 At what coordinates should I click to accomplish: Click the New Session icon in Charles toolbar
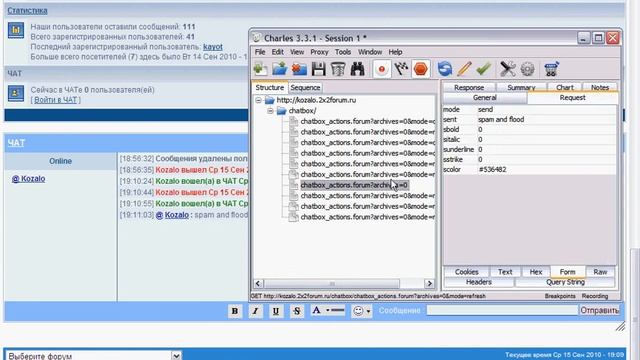point(260,69)
